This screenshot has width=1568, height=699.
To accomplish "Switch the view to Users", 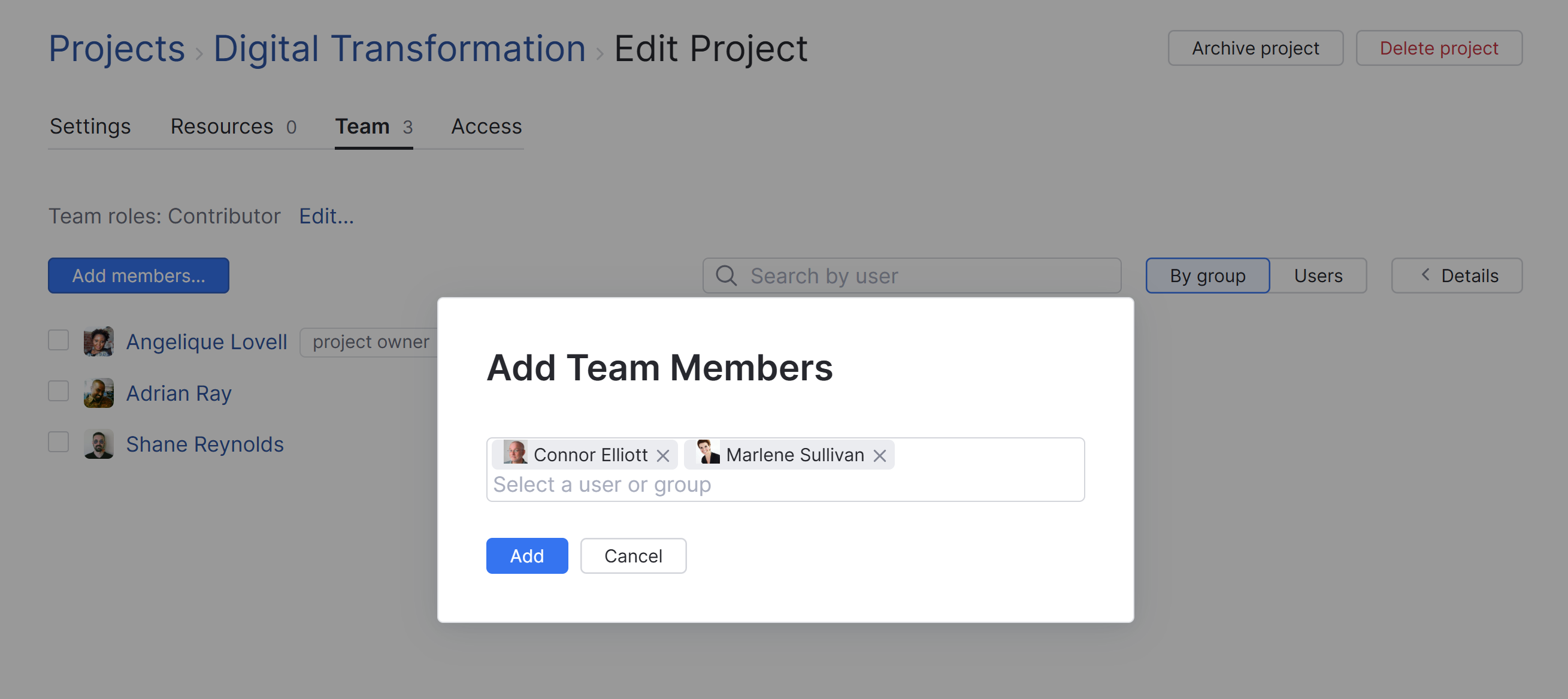I will 1317,275.
